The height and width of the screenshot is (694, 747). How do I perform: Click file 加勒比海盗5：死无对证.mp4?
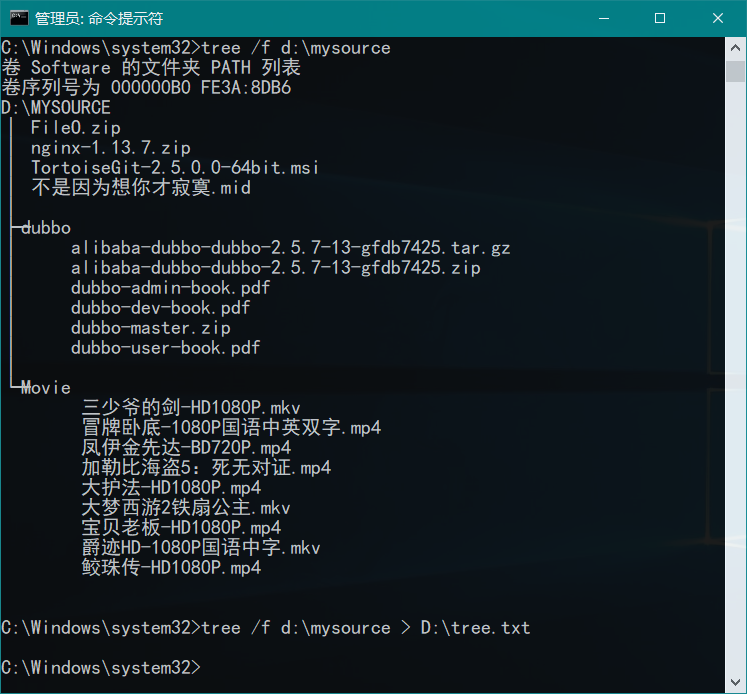pos(206,468)
